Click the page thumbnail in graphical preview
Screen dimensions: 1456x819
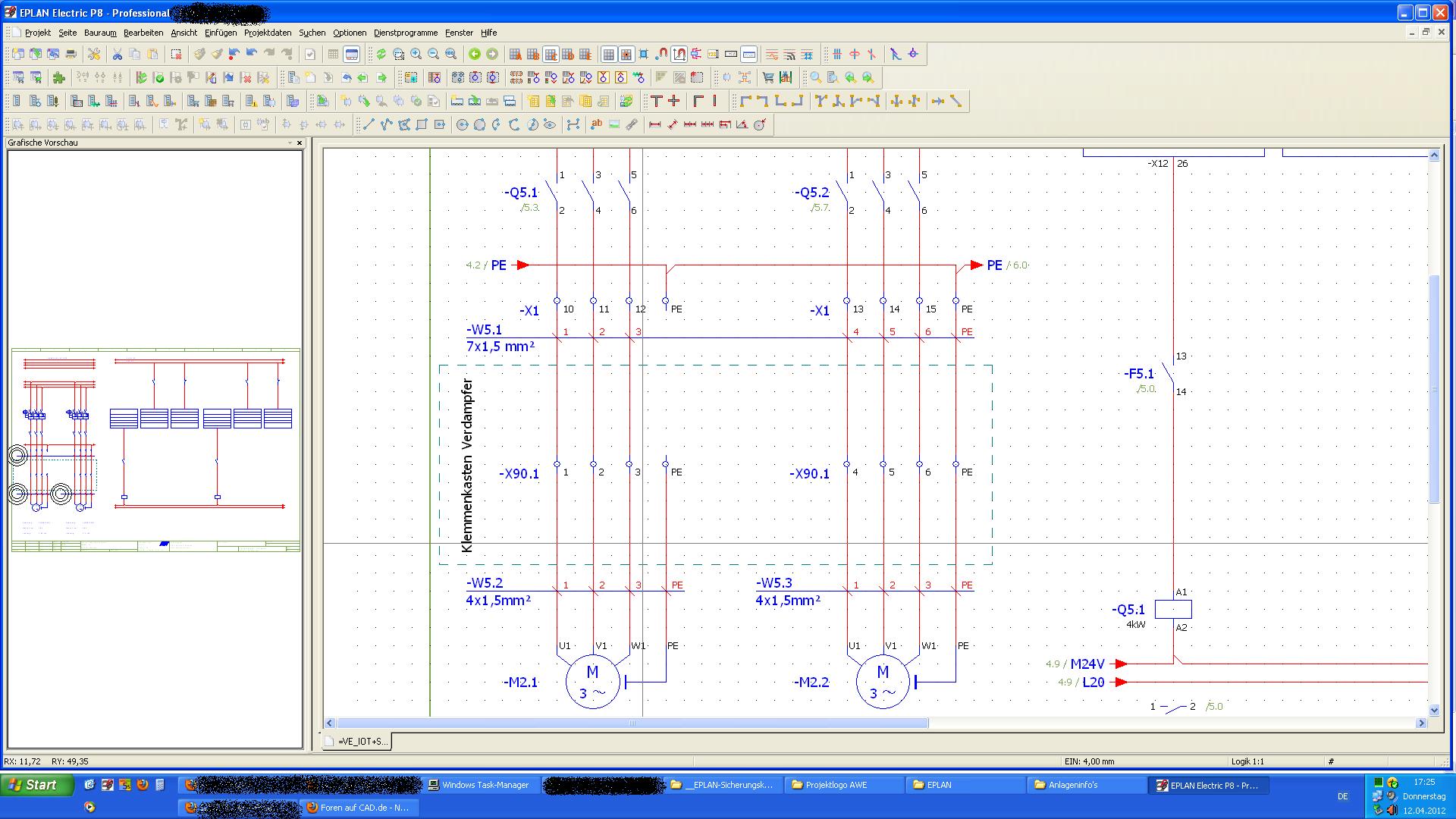[x=155, y=450]
